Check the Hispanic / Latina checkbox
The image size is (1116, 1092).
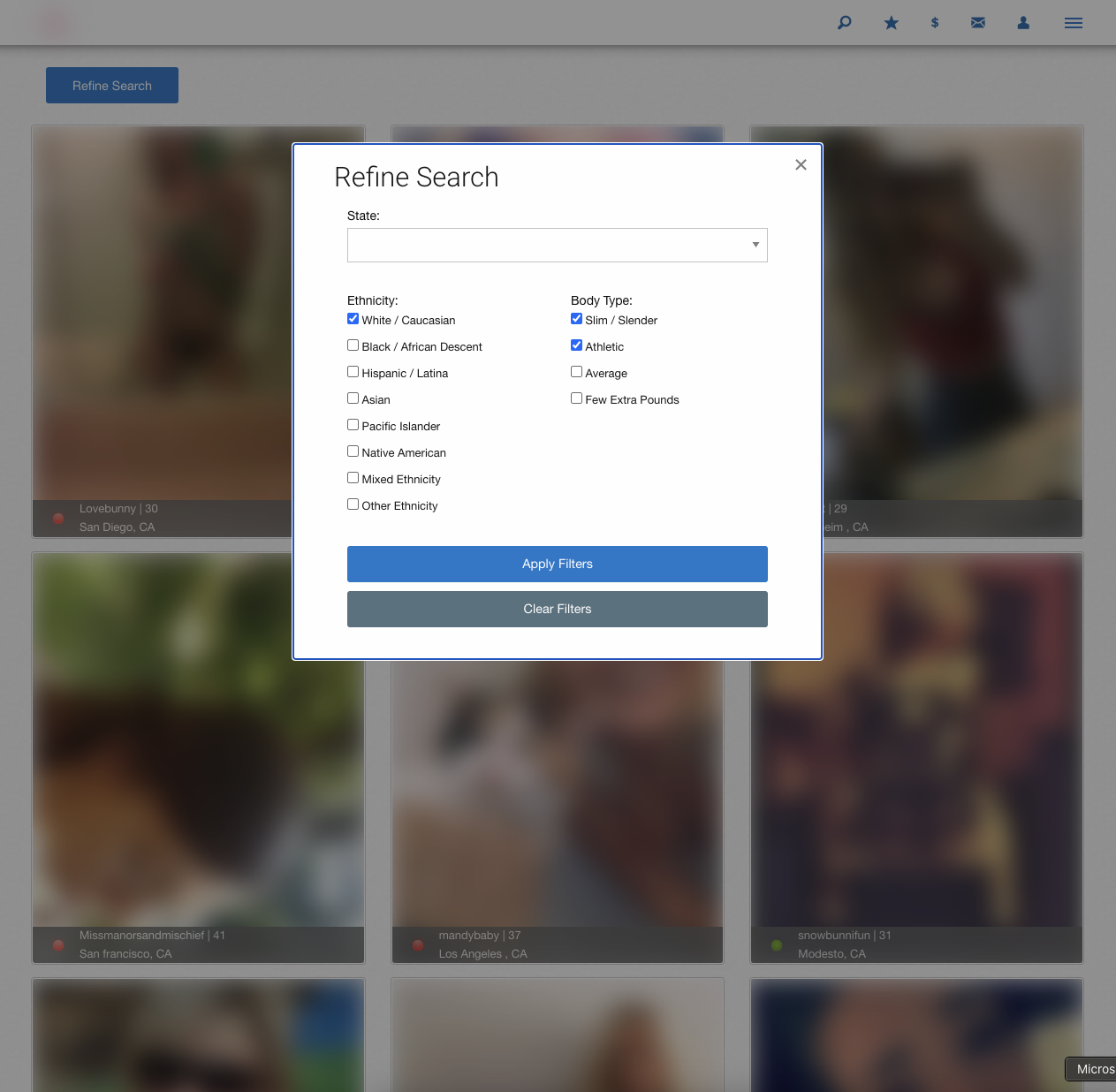coord(353,372)
